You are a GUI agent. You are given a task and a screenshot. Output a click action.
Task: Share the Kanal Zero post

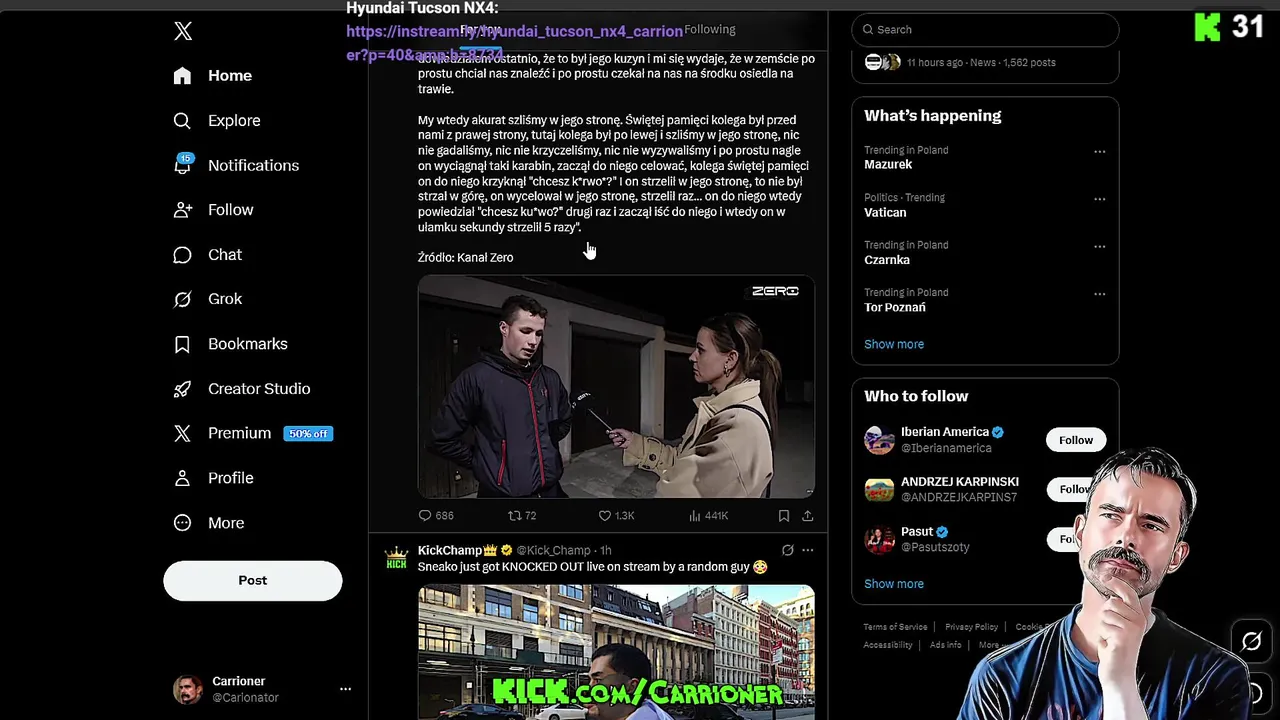click(x=808, y=516)
